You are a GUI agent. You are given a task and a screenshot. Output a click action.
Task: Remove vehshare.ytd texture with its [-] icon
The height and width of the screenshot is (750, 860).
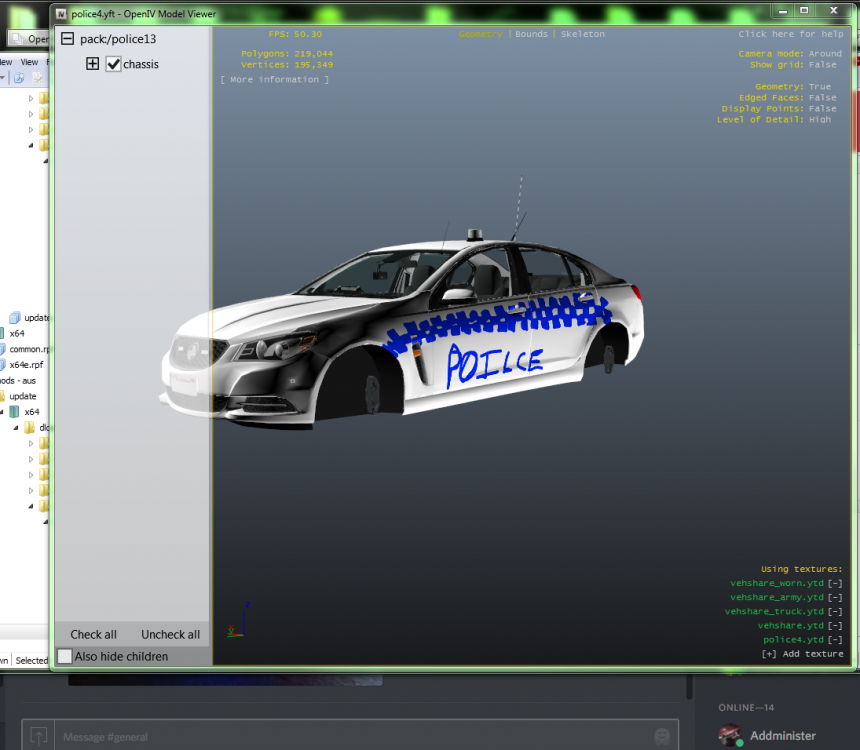click(x=834, y=625)
